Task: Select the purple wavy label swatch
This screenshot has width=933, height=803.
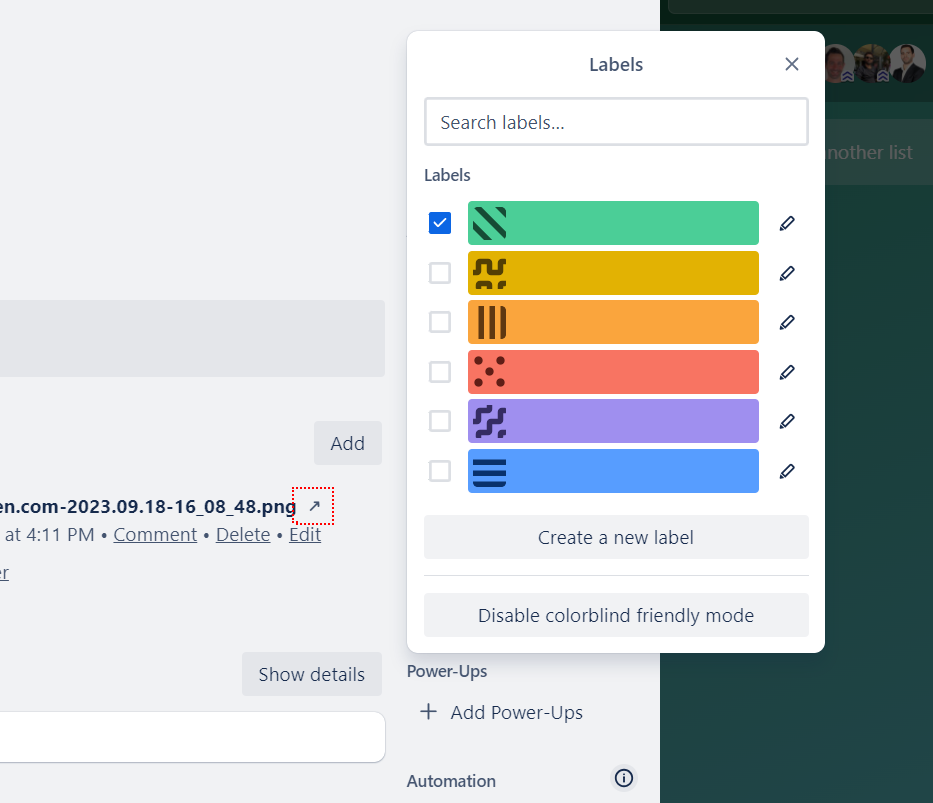Action: (x=613, y=421)
